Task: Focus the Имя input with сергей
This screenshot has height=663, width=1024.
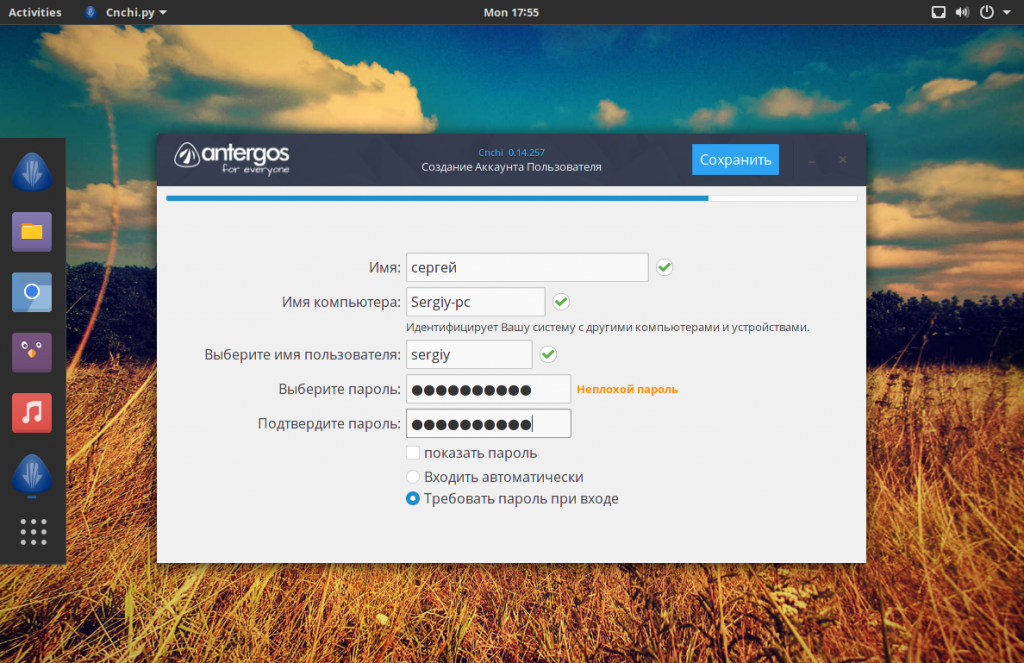Action: (x=527, y=267)
